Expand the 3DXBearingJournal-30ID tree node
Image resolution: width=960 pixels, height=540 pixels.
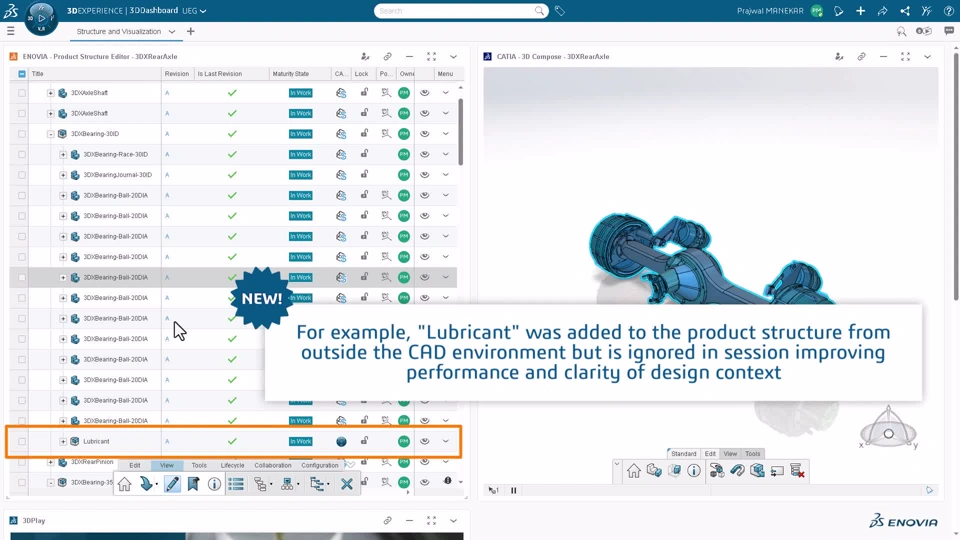[62, 175]
